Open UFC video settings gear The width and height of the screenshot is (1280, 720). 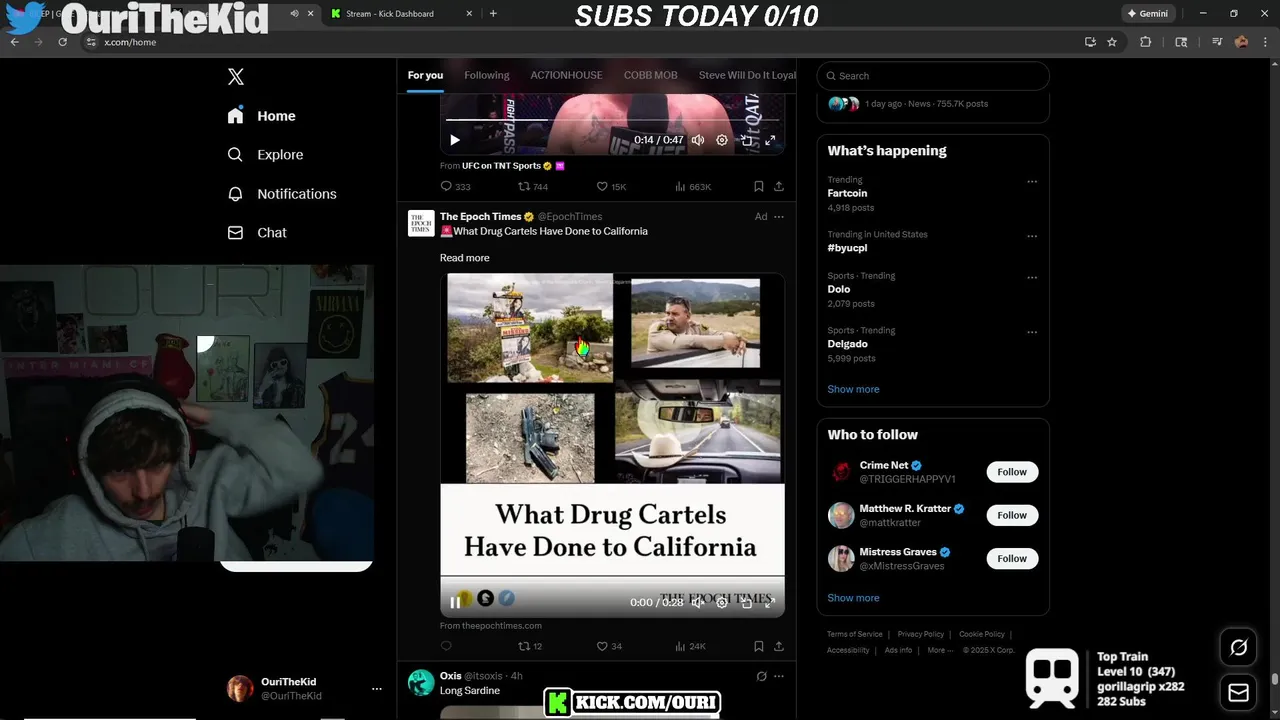(722, 140)
